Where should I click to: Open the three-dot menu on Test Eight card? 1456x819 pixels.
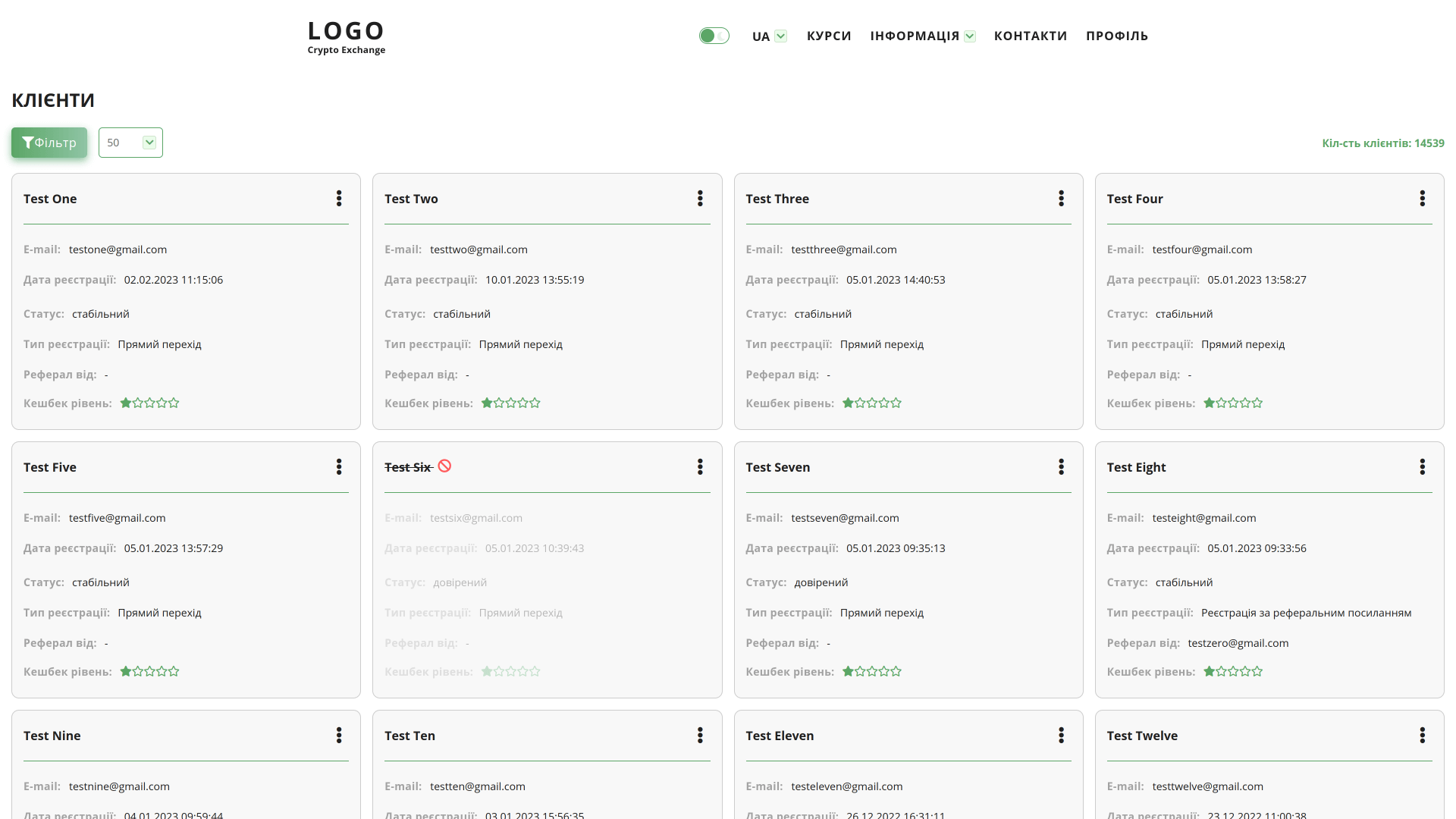1422,467
